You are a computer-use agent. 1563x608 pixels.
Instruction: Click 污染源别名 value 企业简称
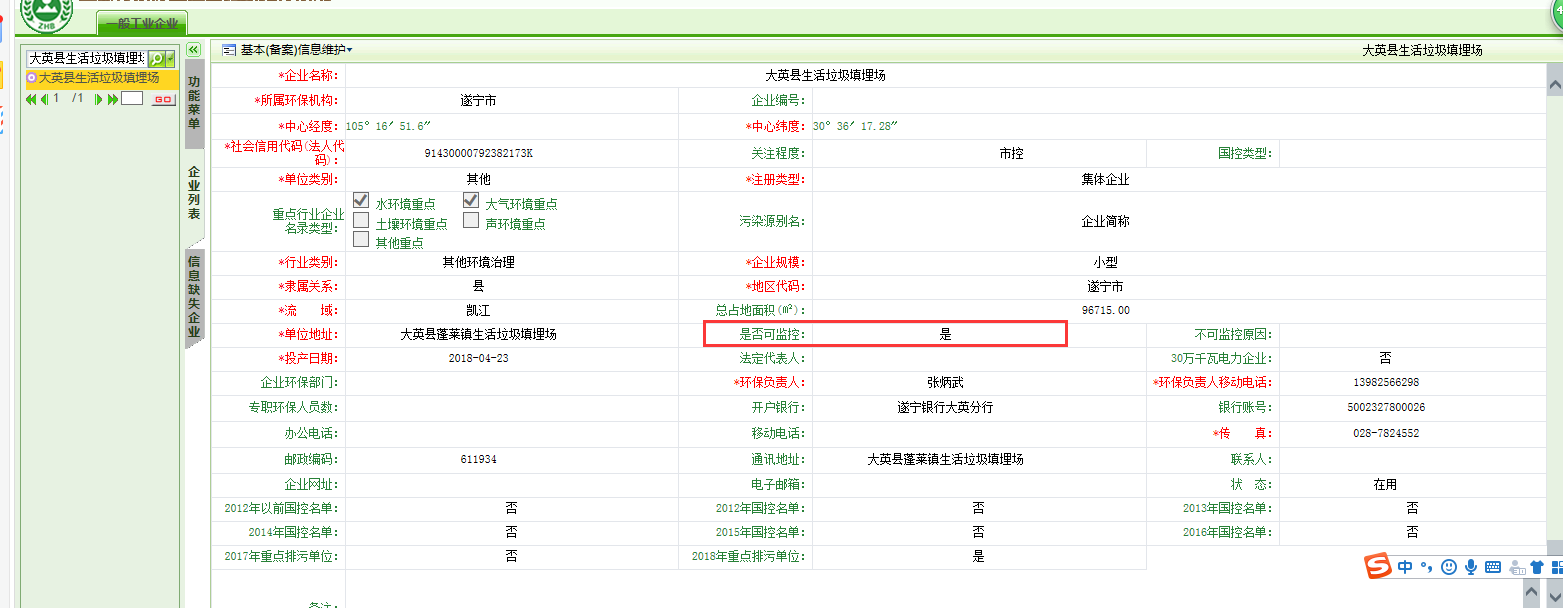pyautogui.click(x=1105, y=221)
